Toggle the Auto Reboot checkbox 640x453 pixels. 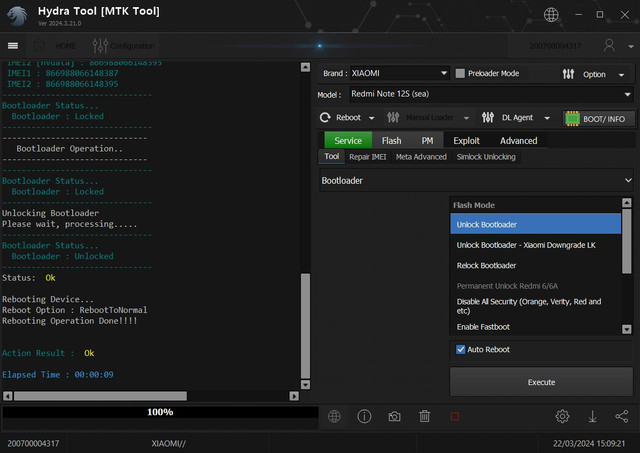coord(460,349)
